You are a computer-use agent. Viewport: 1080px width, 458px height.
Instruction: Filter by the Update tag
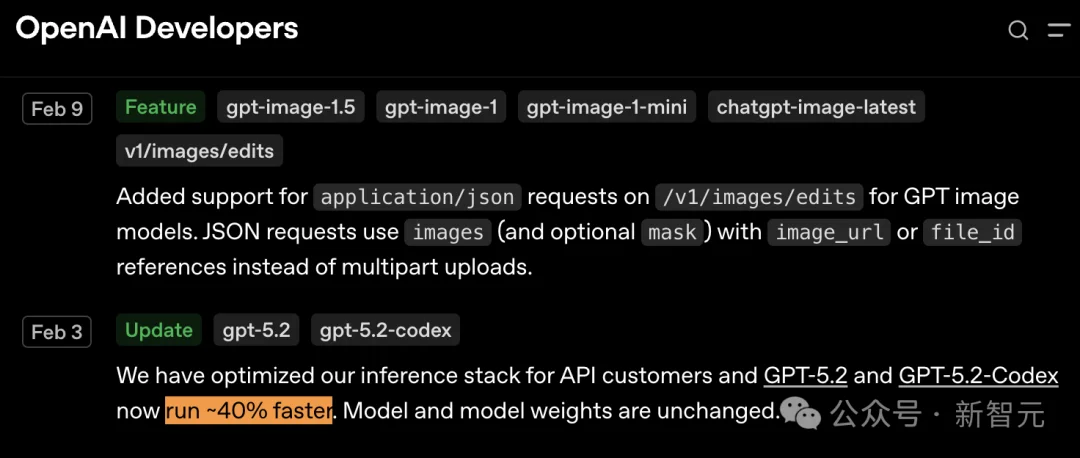click(159, 330)
